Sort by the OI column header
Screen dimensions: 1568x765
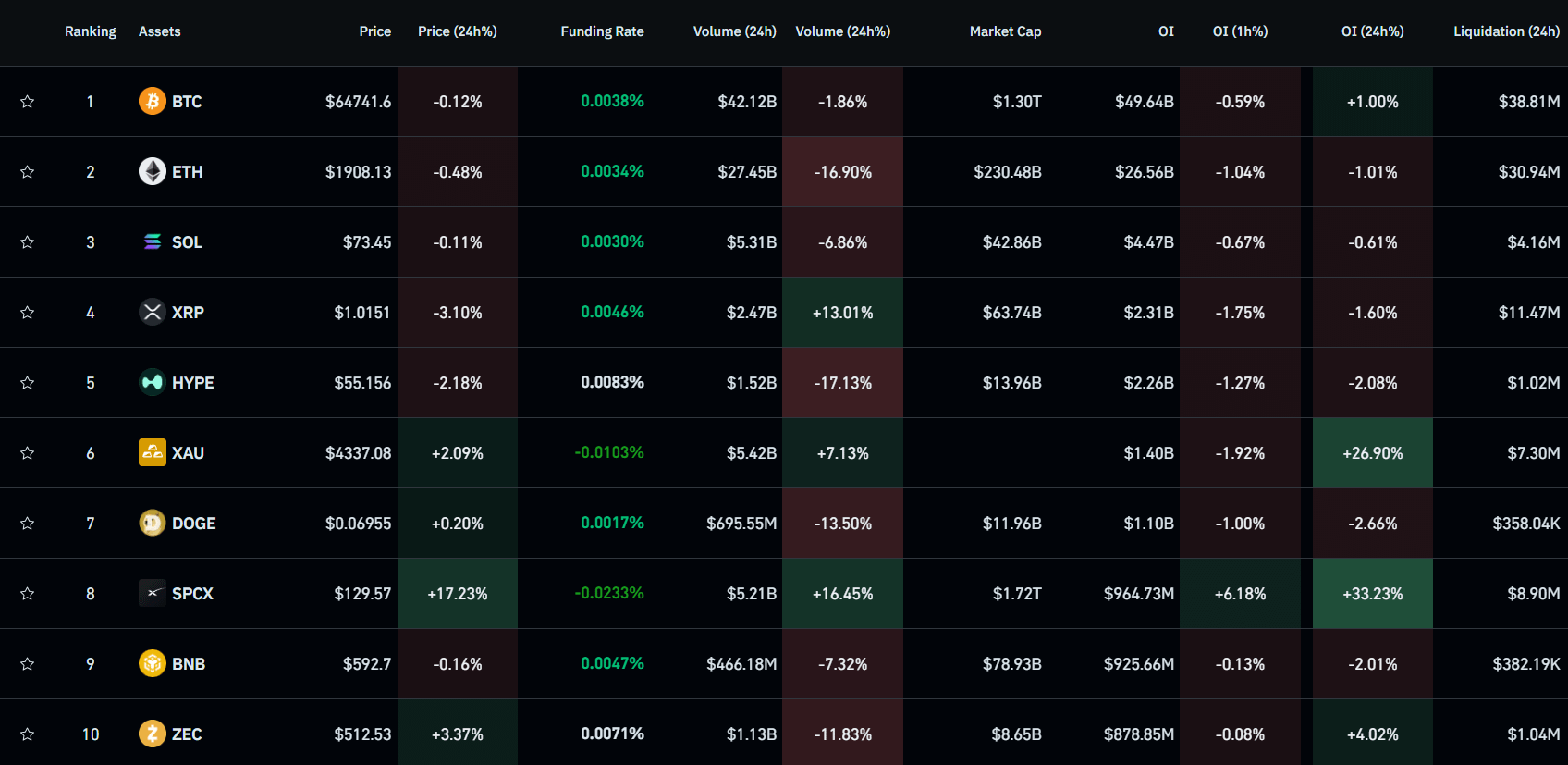1167,31
